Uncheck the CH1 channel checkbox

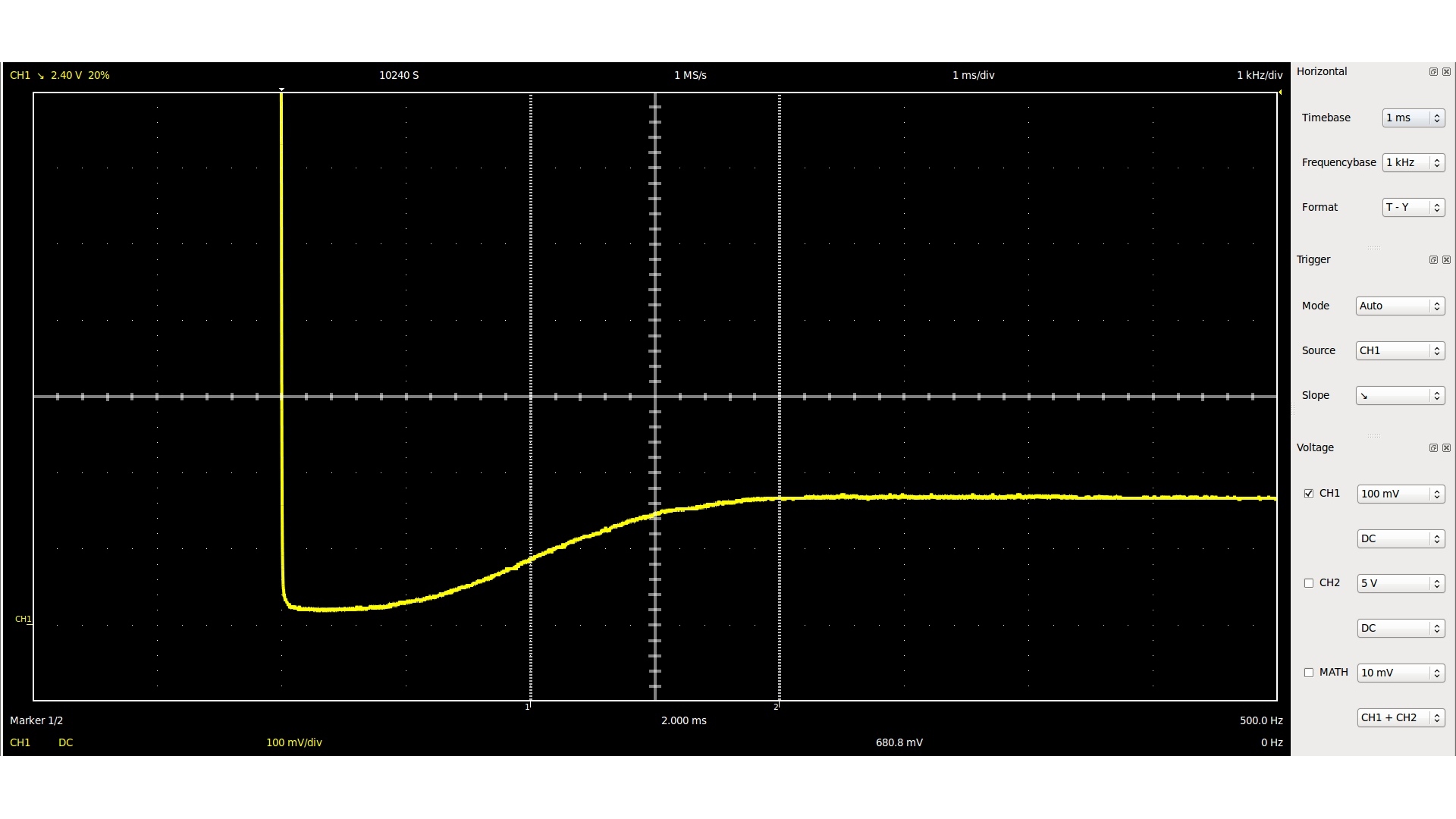pos(1309,494)
